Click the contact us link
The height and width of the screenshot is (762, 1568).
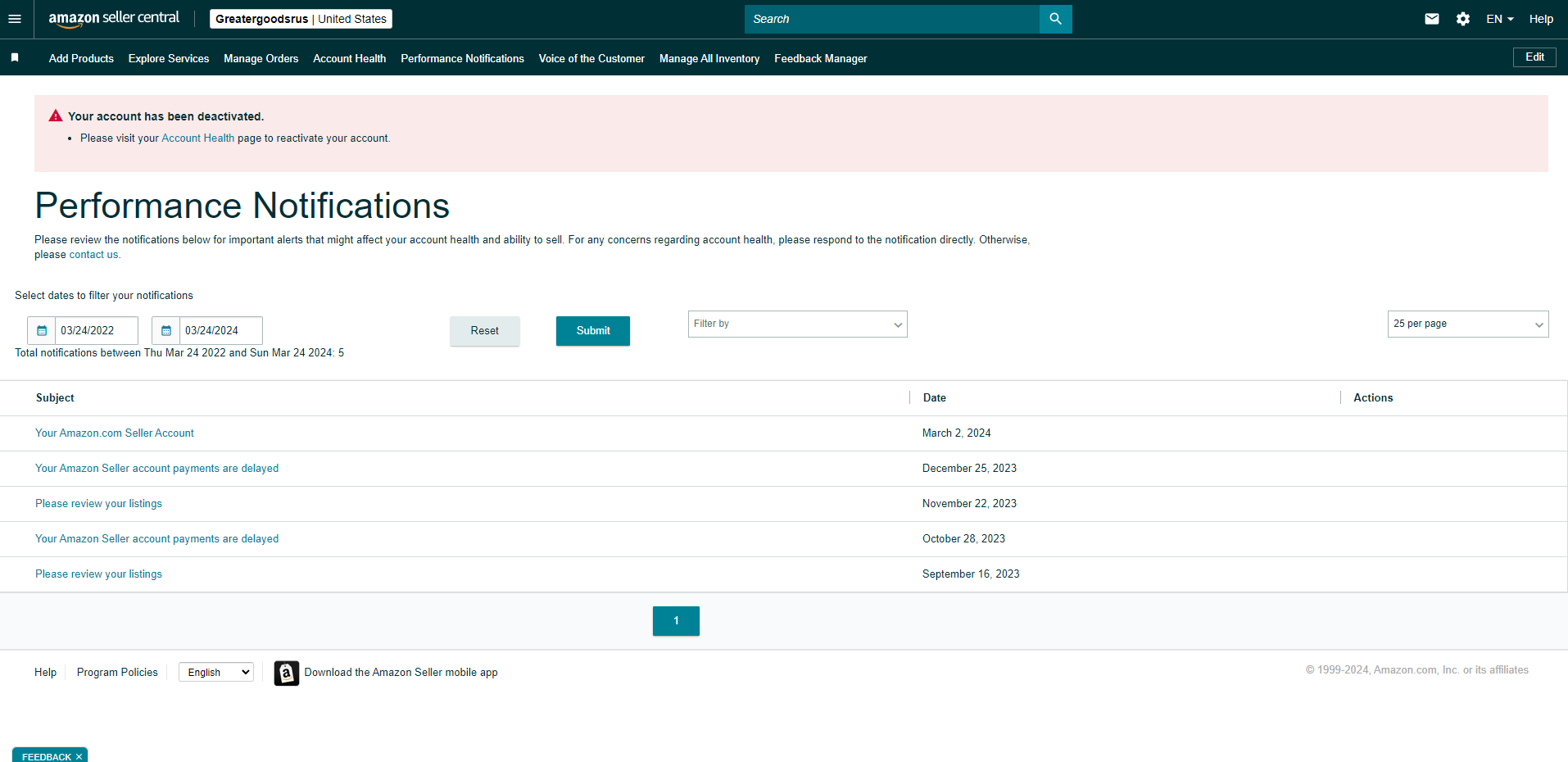(93, 255)
